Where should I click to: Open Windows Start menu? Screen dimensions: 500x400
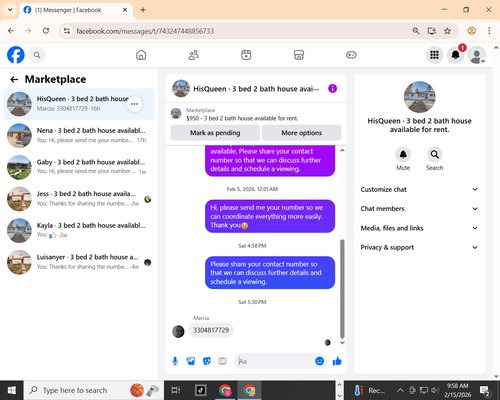coord(12,390)
